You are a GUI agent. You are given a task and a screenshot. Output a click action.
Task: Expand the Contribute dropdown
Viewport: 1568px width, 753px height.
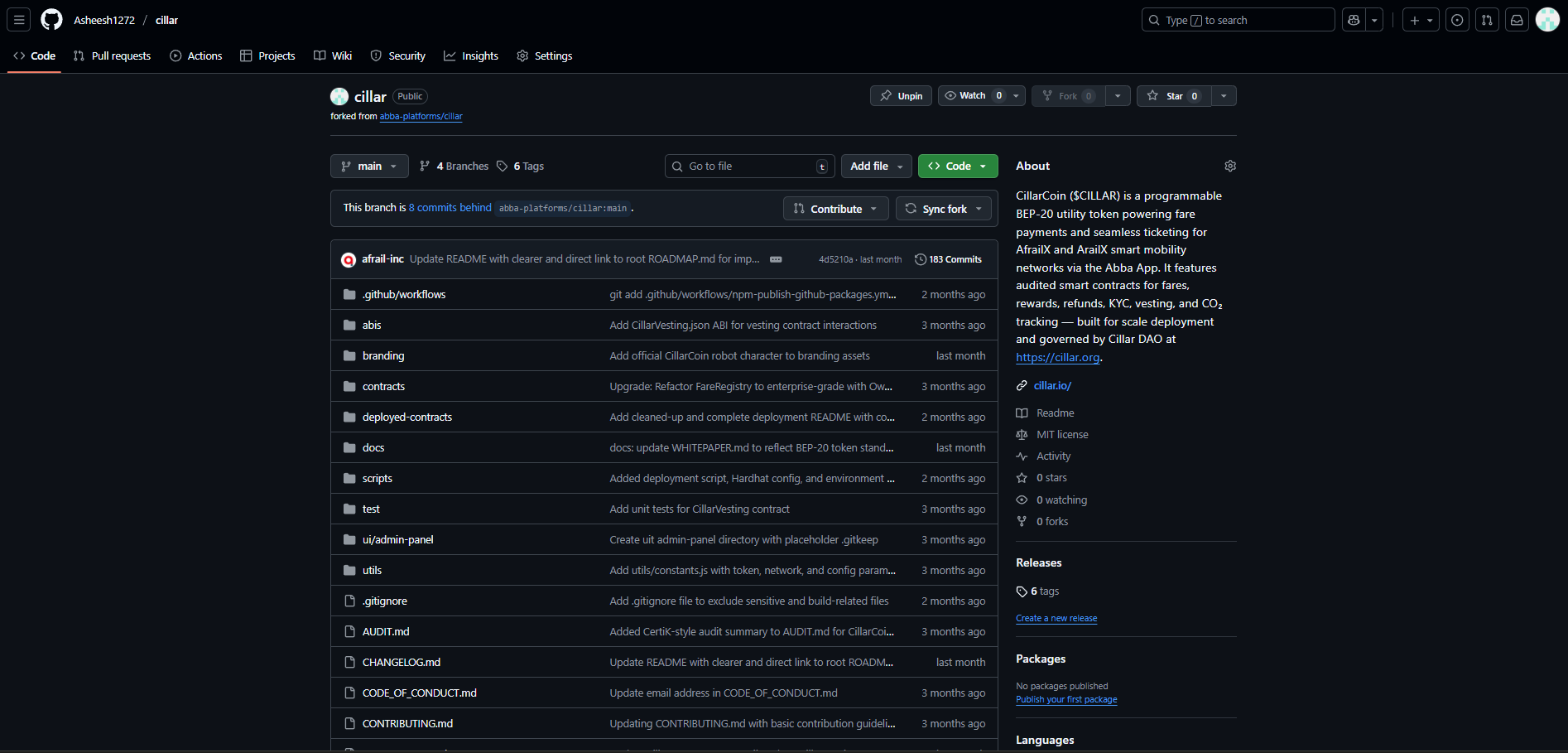835,209
